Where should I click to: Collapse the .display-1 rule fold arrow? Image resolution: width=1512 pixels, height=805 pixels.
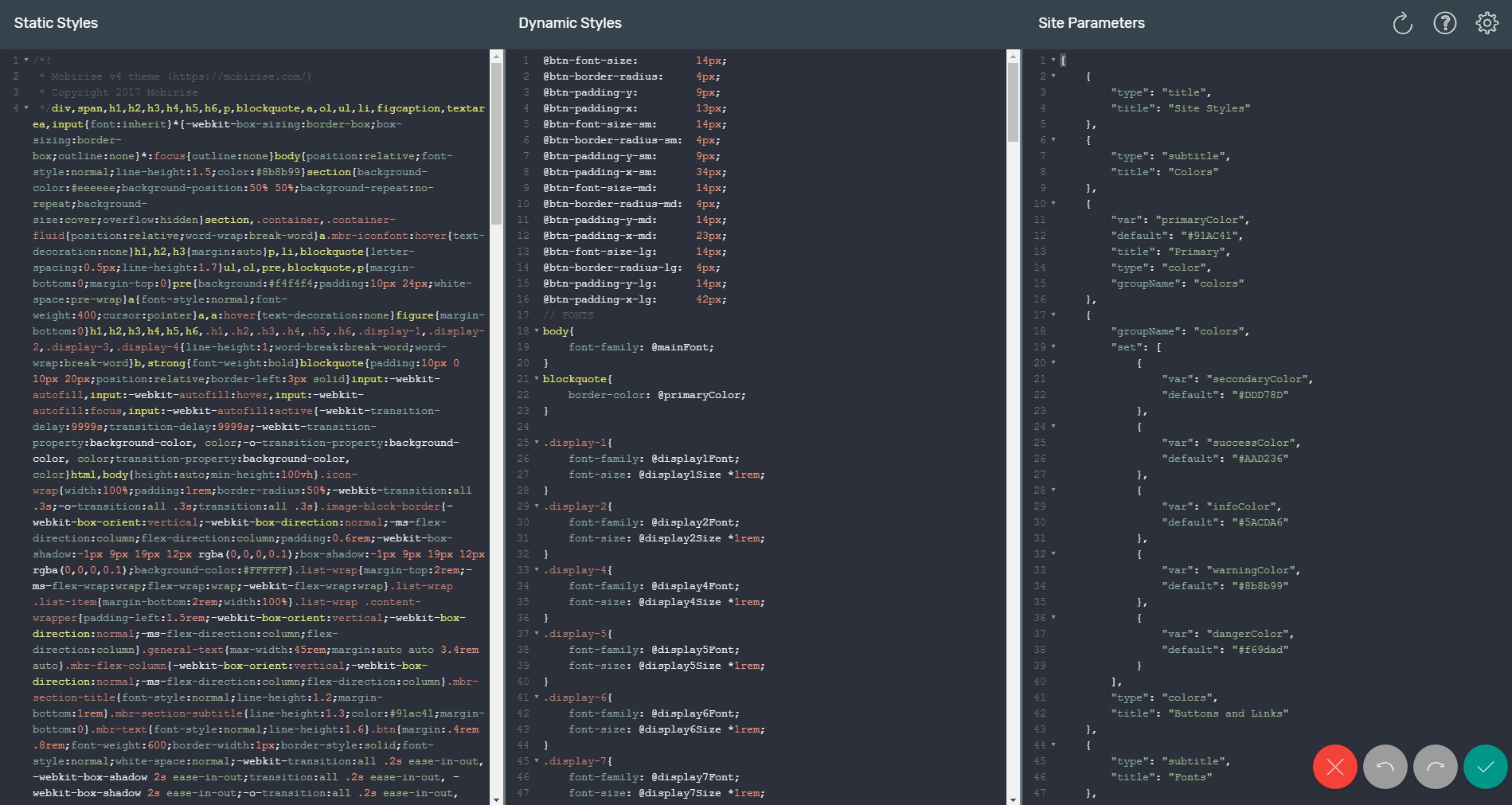click(536, 442)
